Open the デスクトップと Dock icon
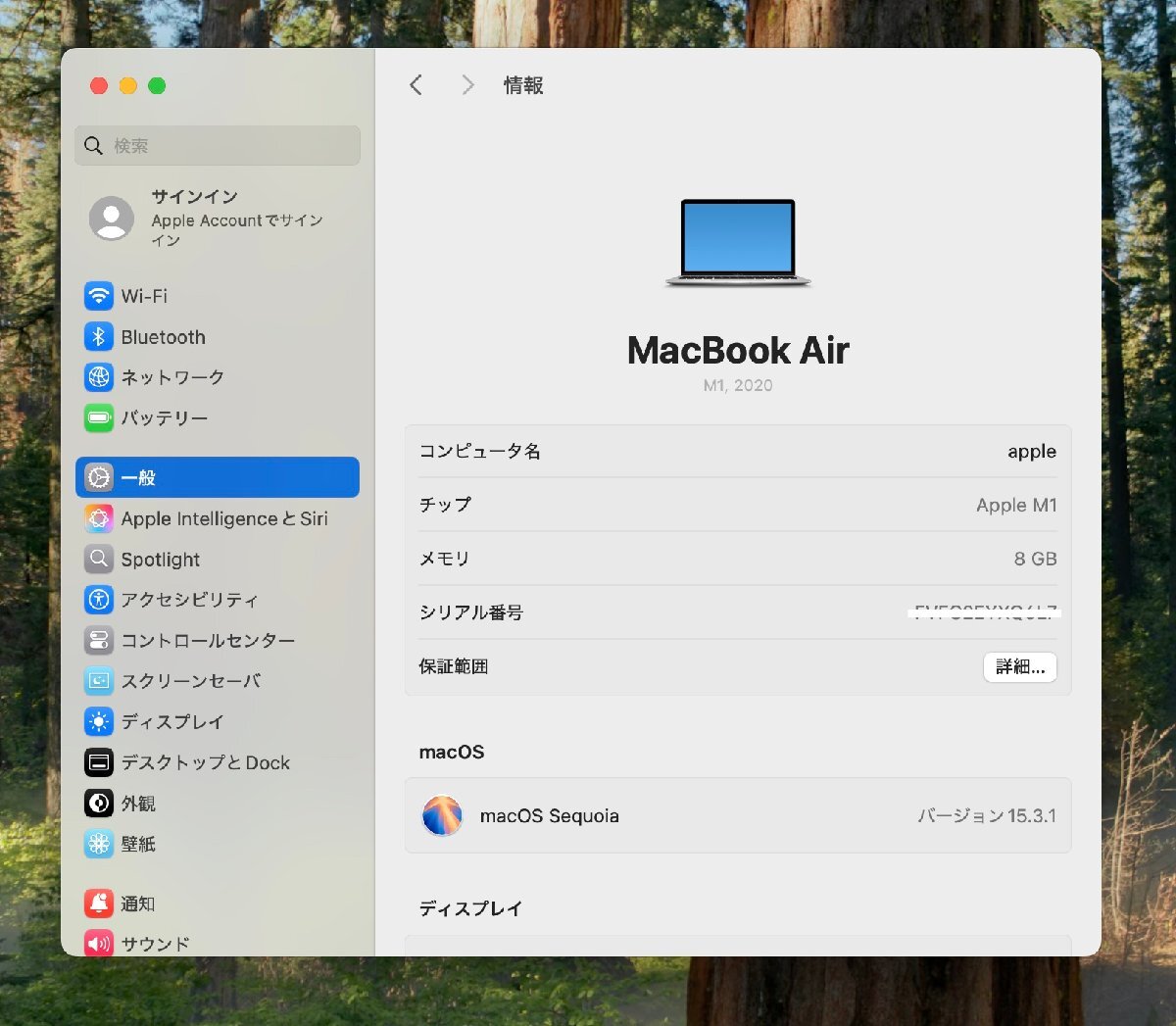The width and height of the screenshot is (1176, 1026). tap(99, 762)
